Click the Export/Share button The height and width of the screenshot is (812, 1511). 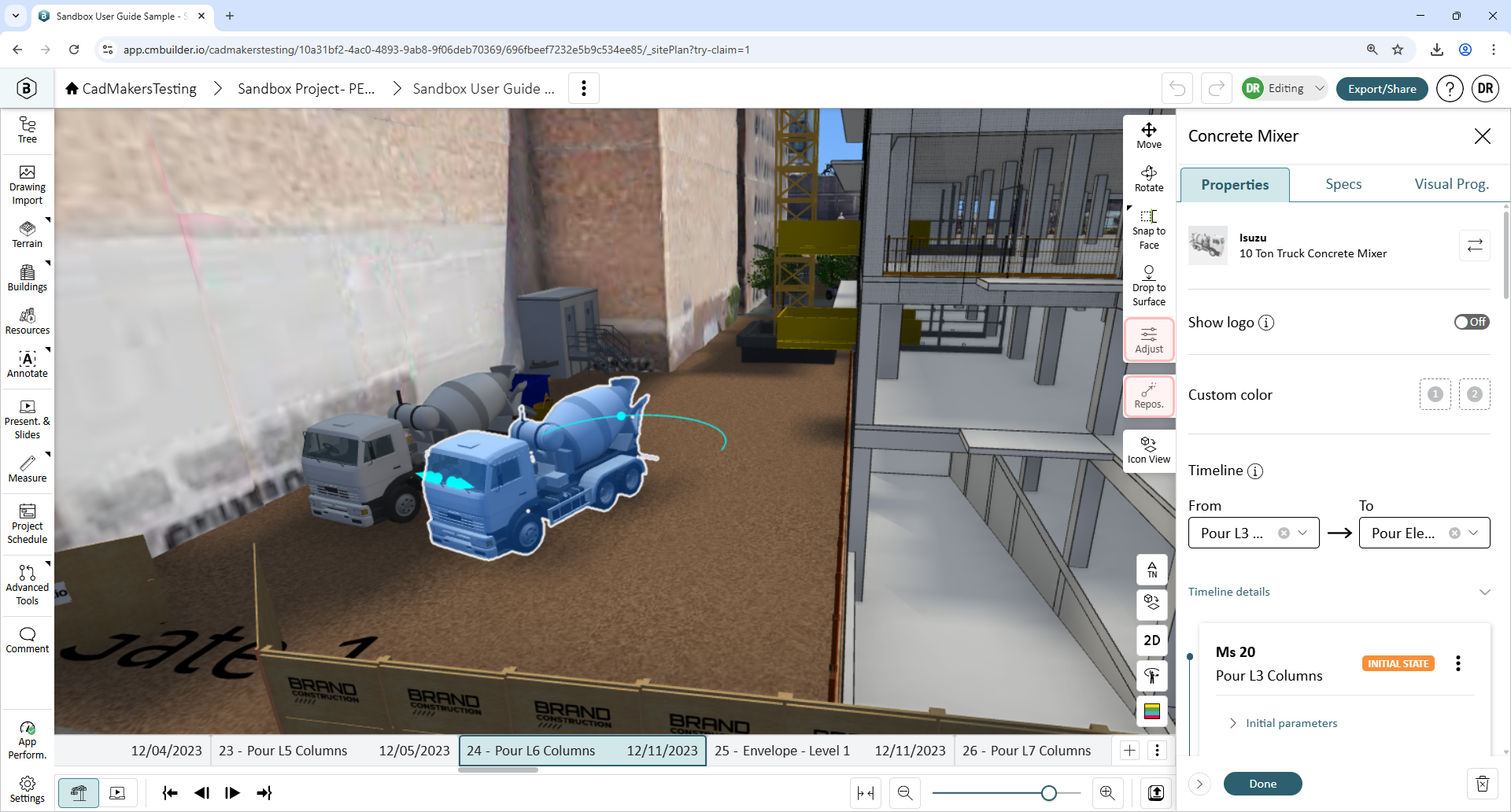pos(1382,89)
